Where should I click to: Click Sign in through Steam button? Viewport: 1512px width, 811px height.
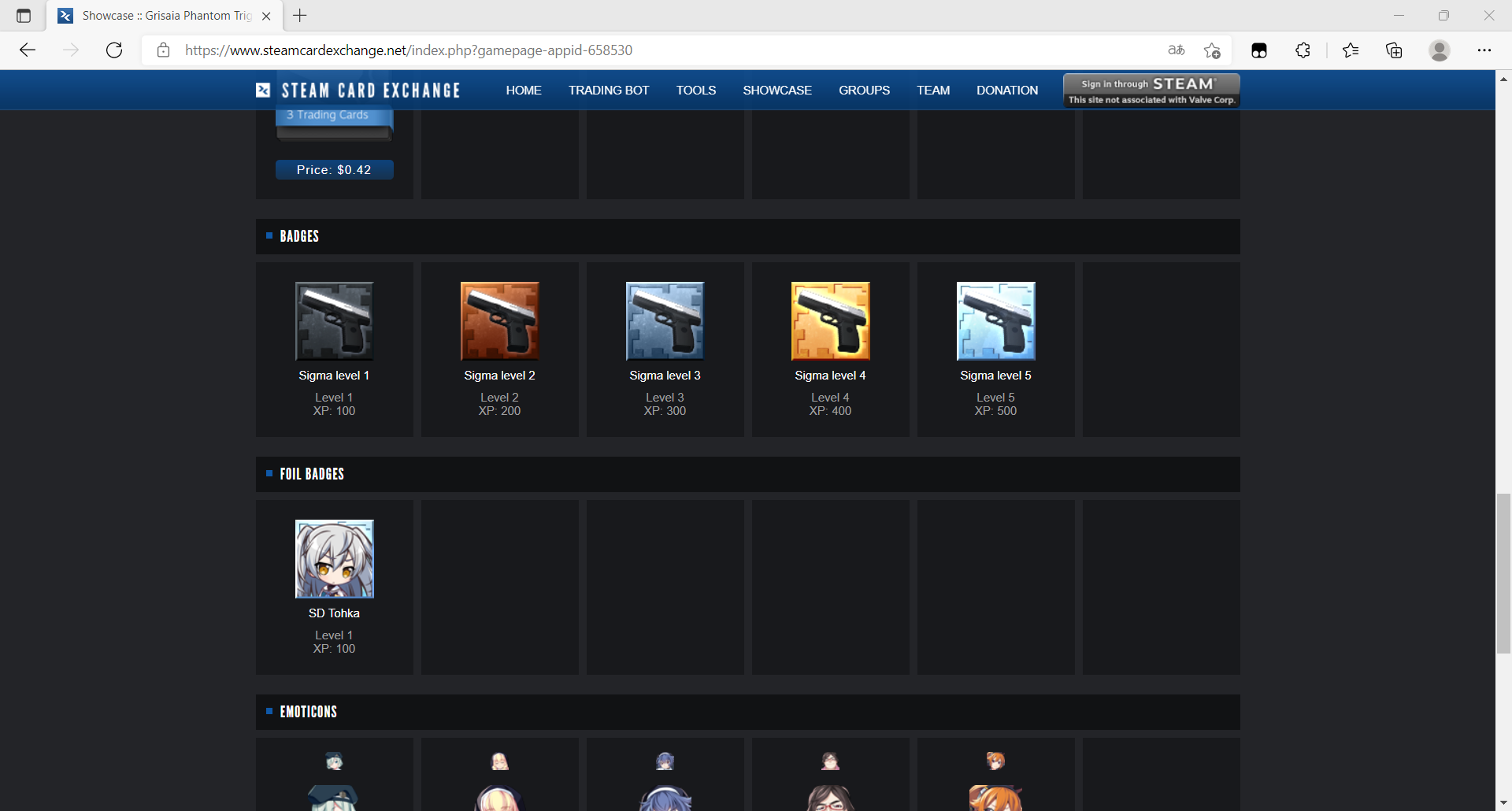coord(1151,91)
